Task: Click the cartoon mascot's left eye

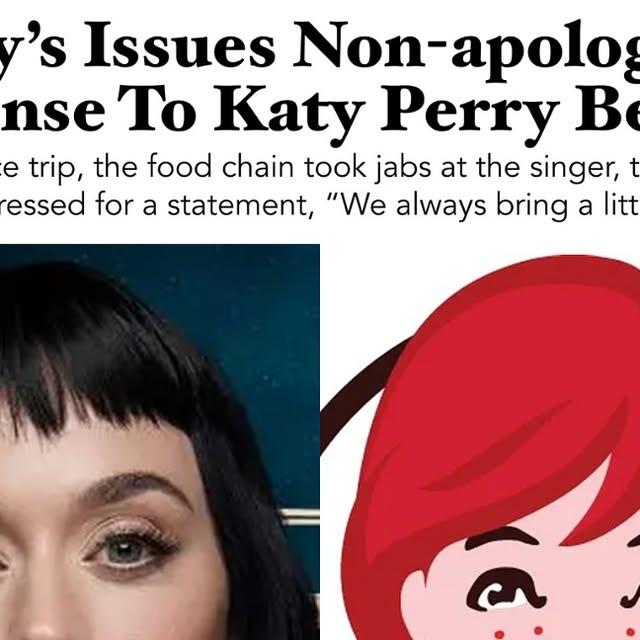Action: coord(506,593)
